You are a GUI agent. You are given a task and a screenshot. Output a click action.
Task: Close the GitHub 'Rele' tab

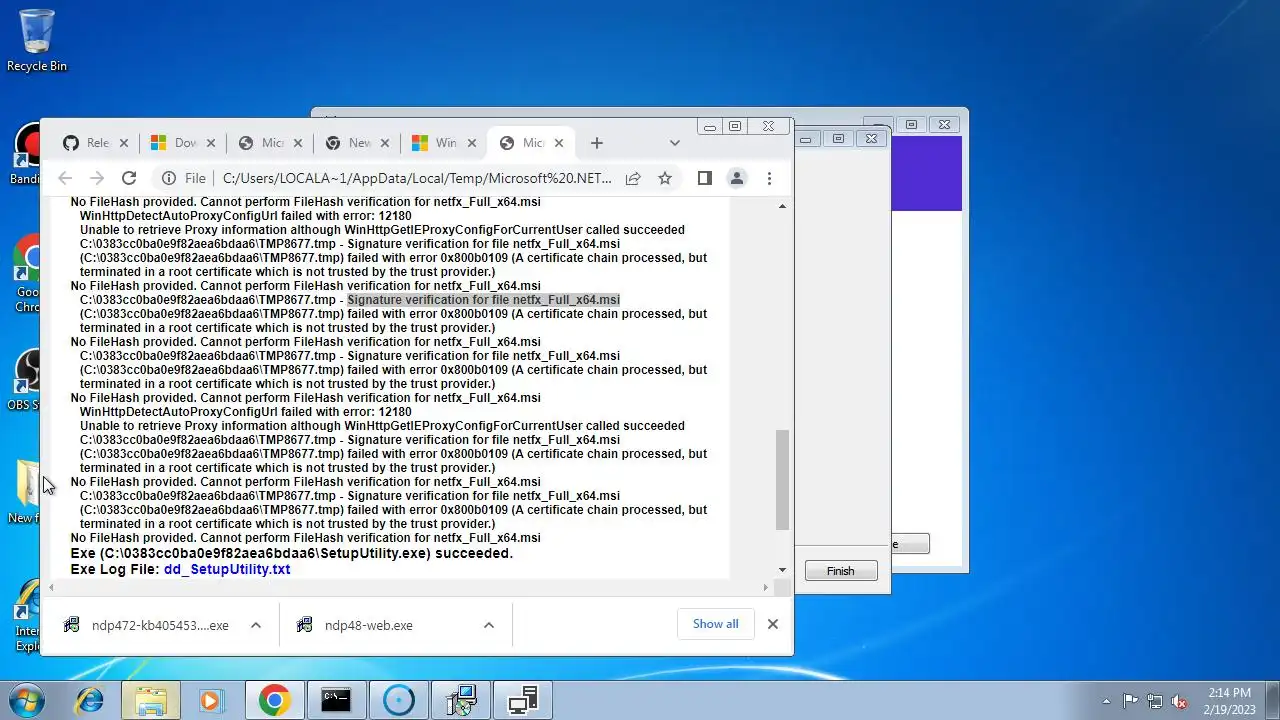[x=124, y=143]
